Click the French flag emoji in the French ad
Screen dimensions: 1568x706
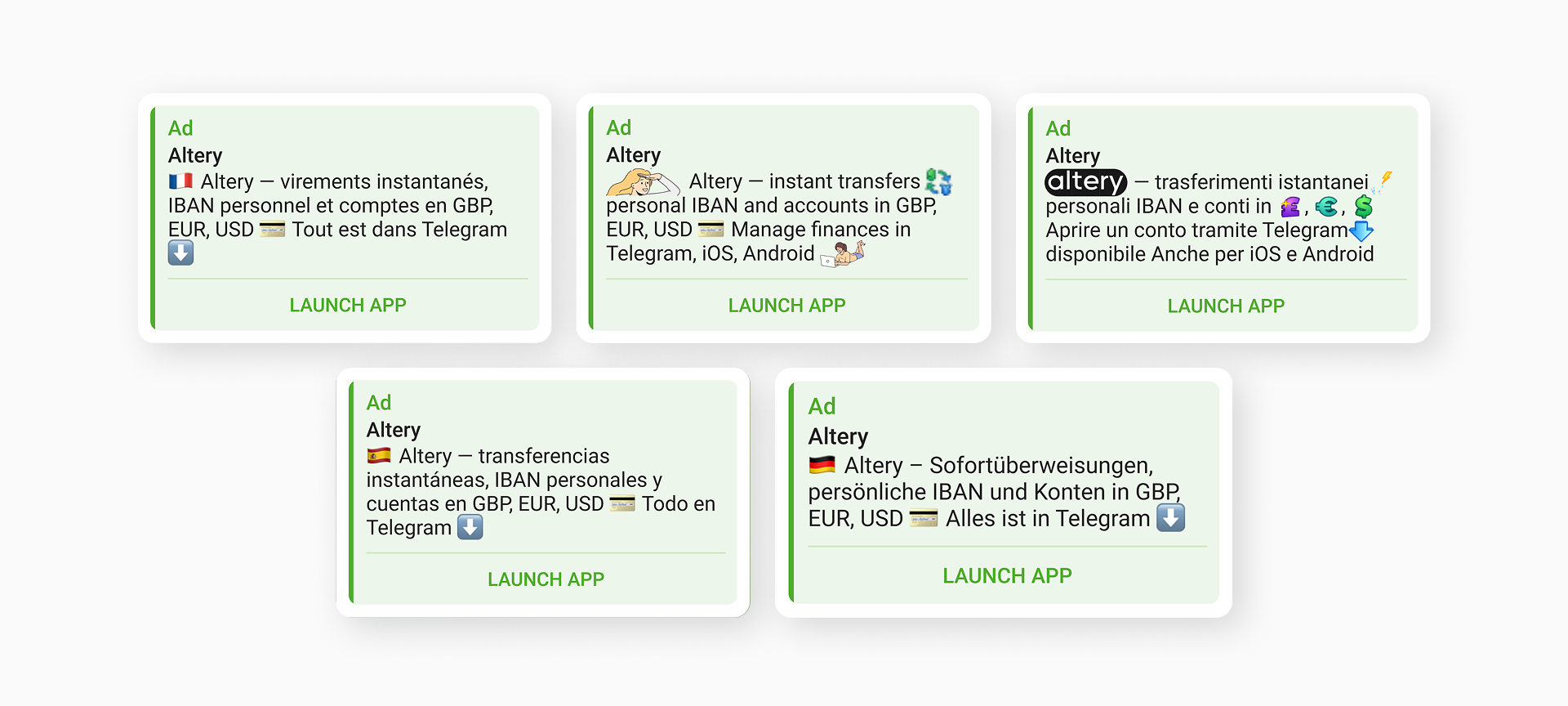point(181,181)
